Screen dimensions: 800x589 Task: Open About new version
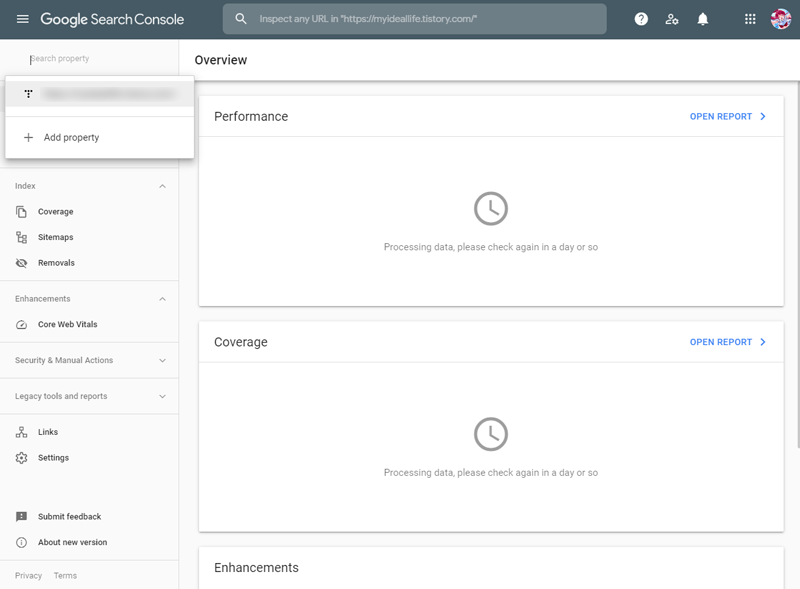click(x=72, y=542)
